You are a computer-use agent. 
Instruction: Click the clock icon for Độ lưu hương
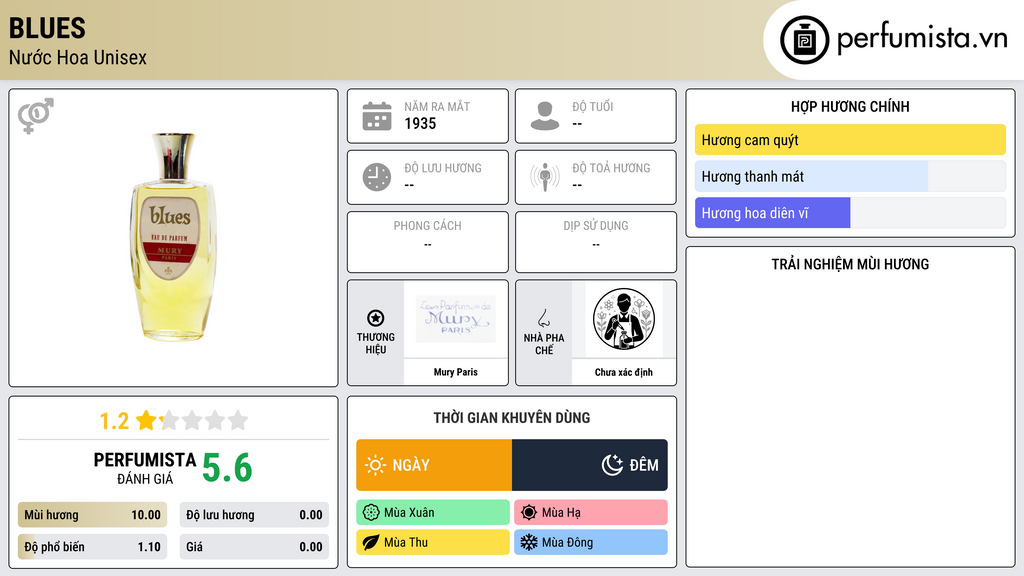[377, 177]
